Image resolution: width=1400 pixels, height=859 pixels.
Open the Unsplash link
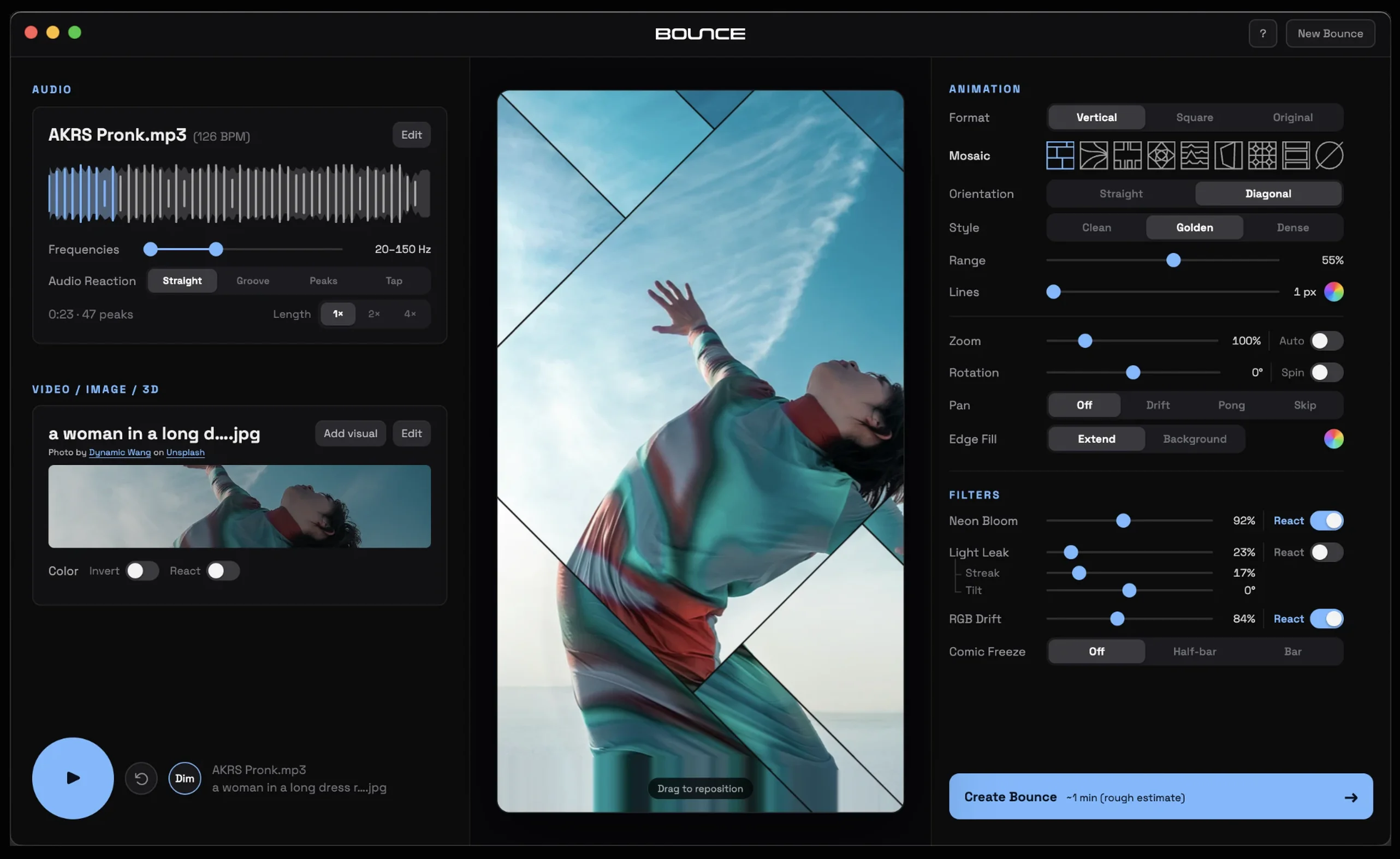coord(185,453)
